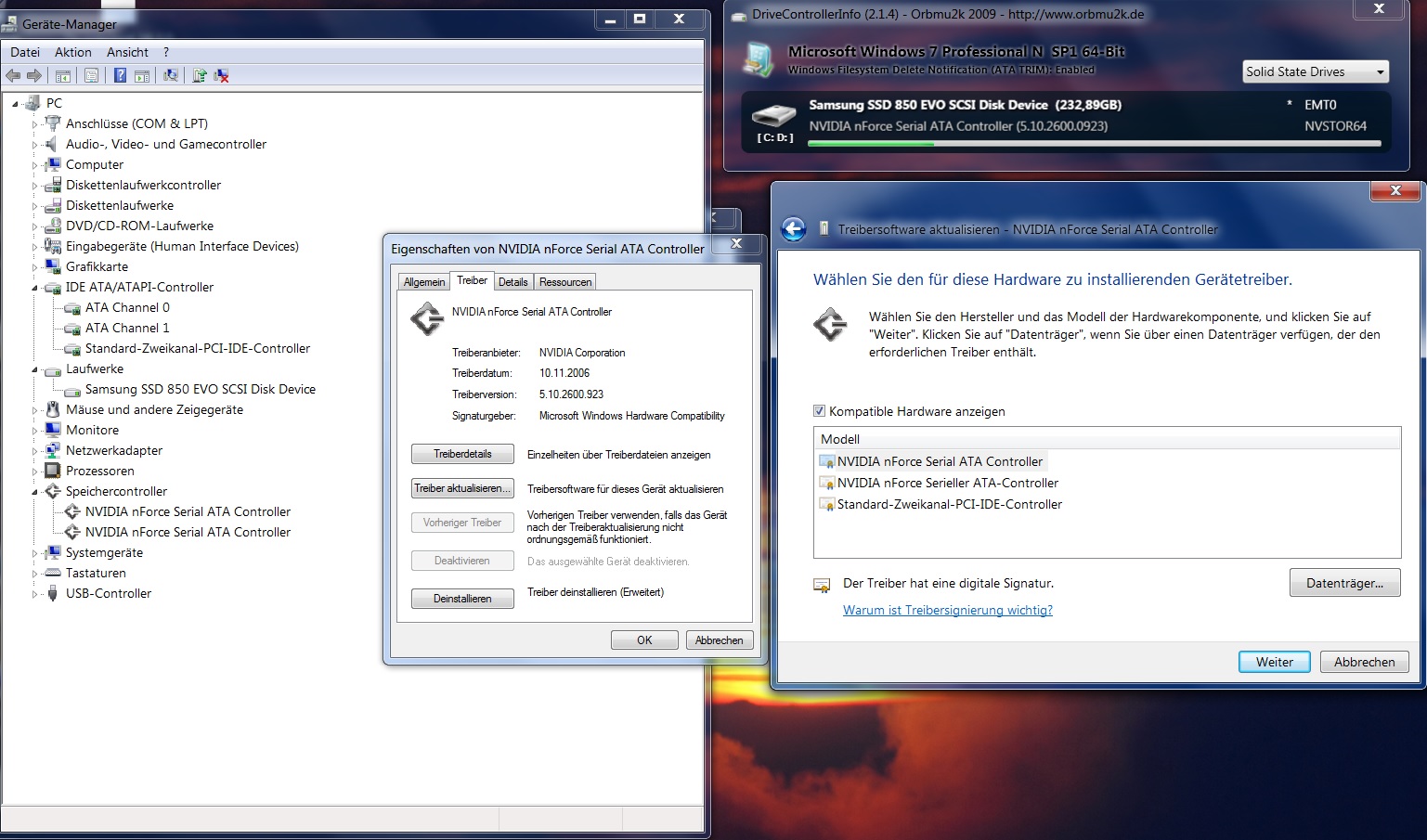Click Abbrechen in the driver update wizard
1427x840 pixels.
pyautogui.click(x=1364, y=662)
